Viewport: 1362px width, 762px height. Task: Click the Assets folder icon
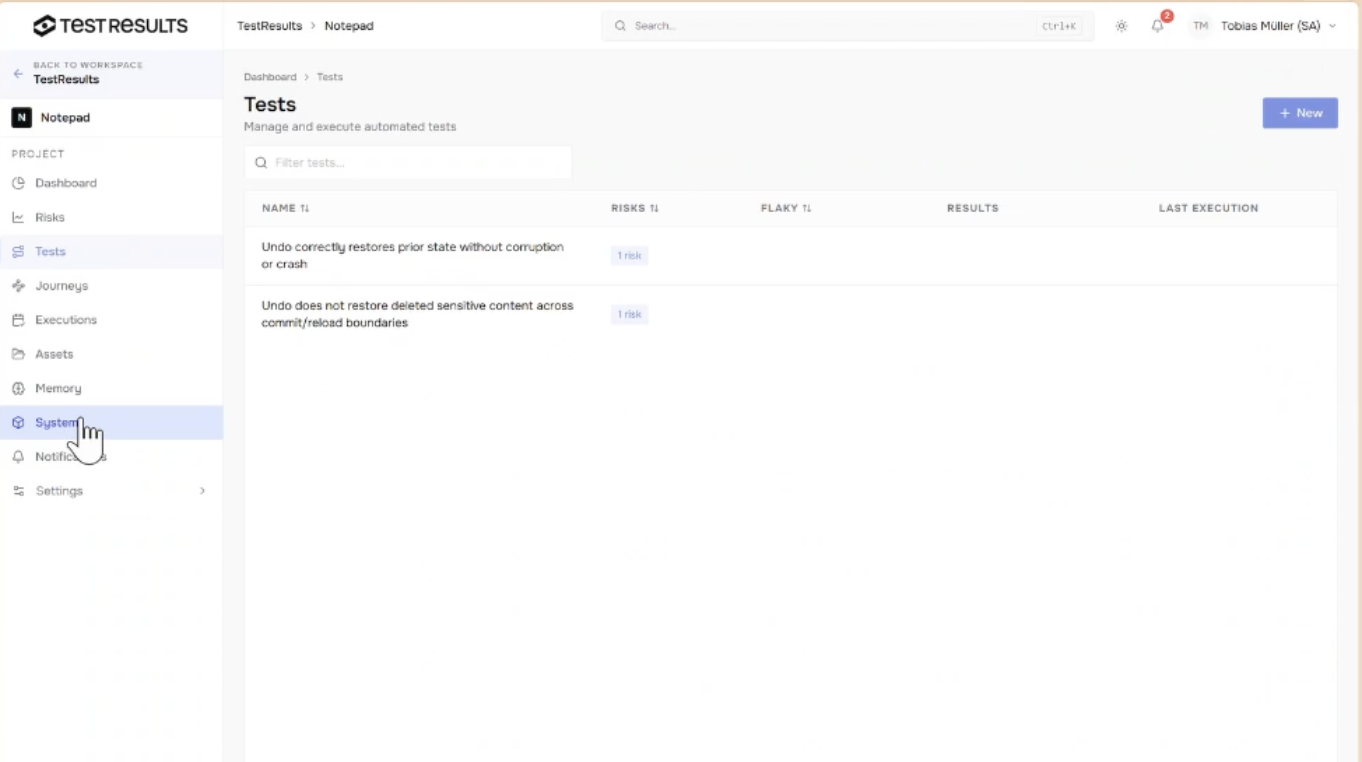[x=18, y=354]
